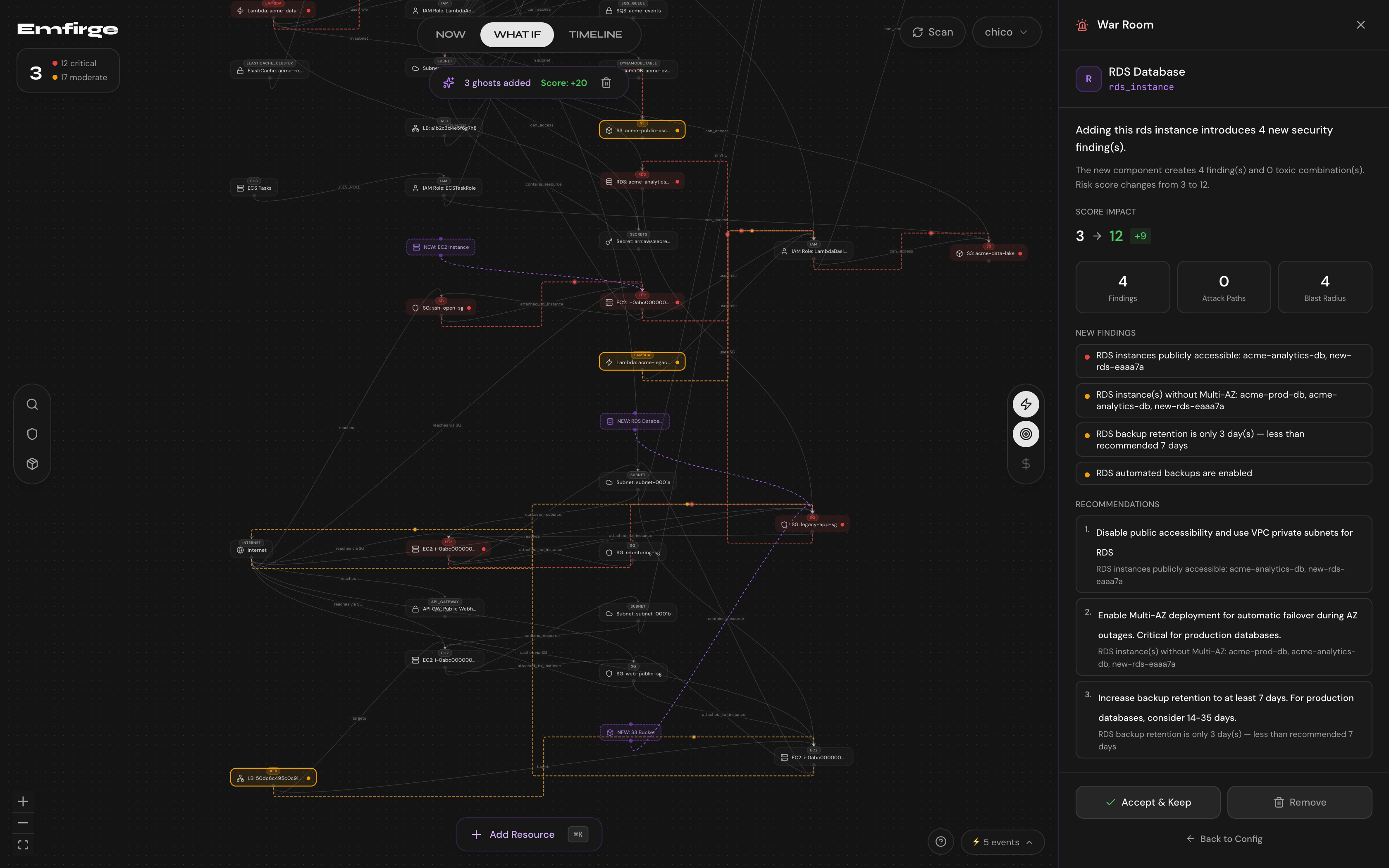Go Back to Config link

[1224, 839]
